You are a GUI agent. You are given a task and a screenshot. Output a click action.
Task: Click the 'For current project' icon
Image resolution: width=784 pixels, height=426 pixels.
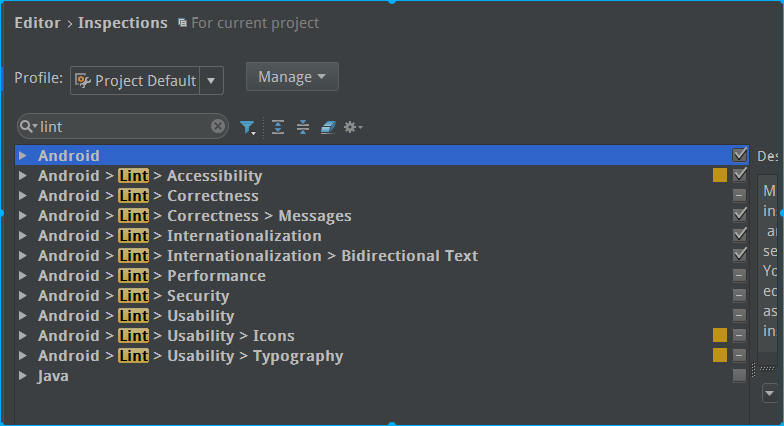[182, 22]
